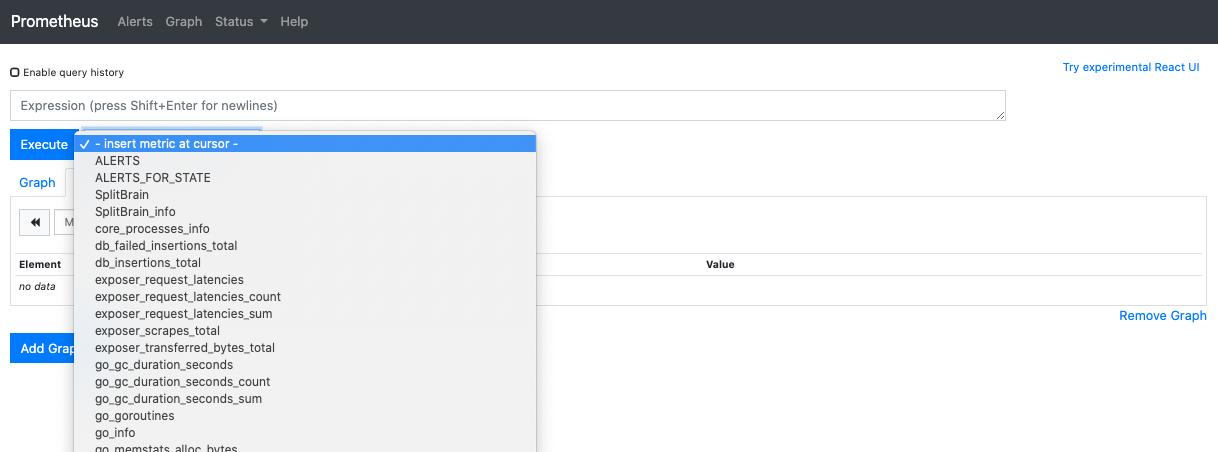Screen dimensions: 1218x452
Task: Choose ALERTS metric from list
Action: point(305,161)
